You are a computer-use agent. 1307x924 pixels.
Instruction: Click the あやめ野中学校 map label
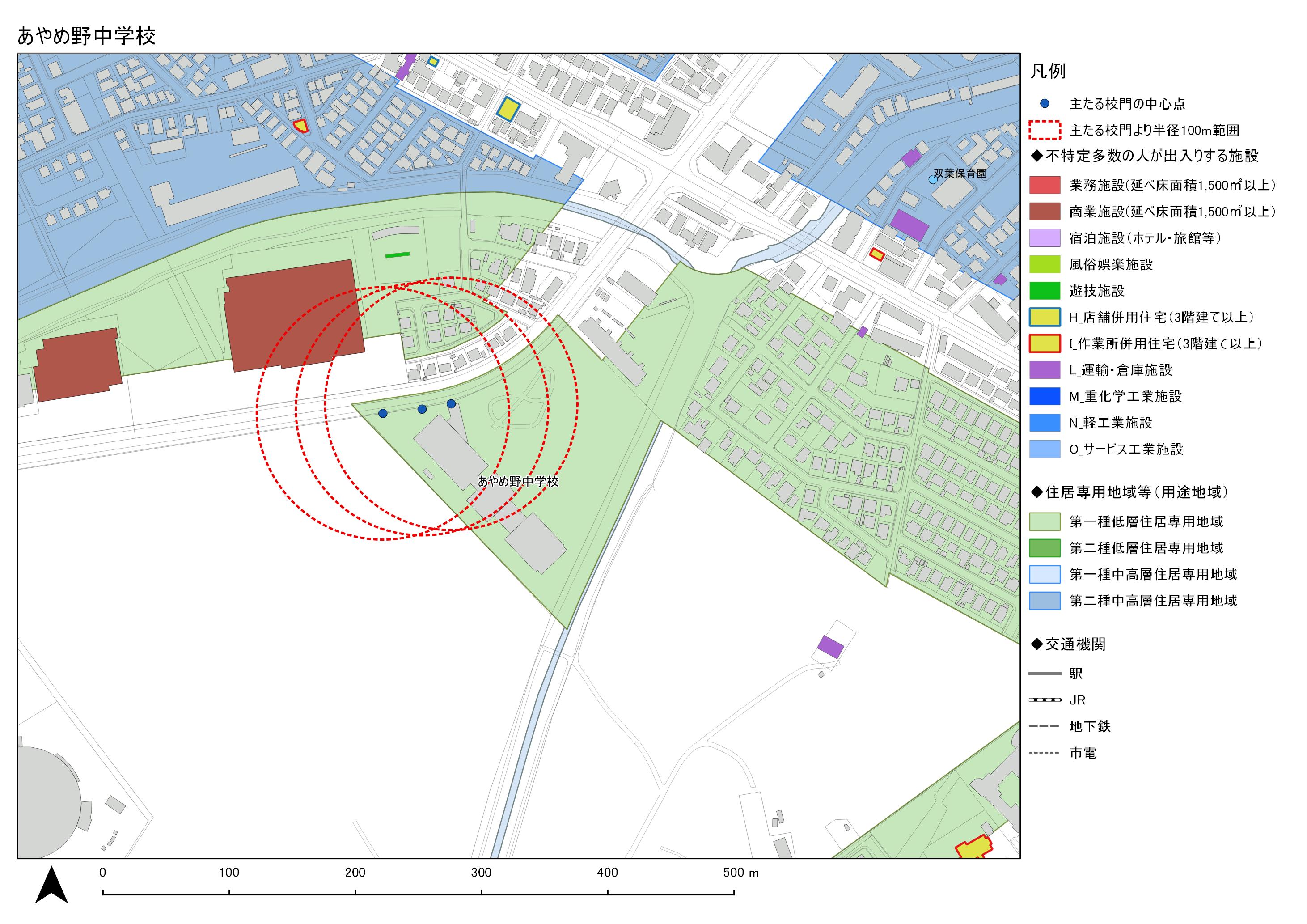(518, 482)
